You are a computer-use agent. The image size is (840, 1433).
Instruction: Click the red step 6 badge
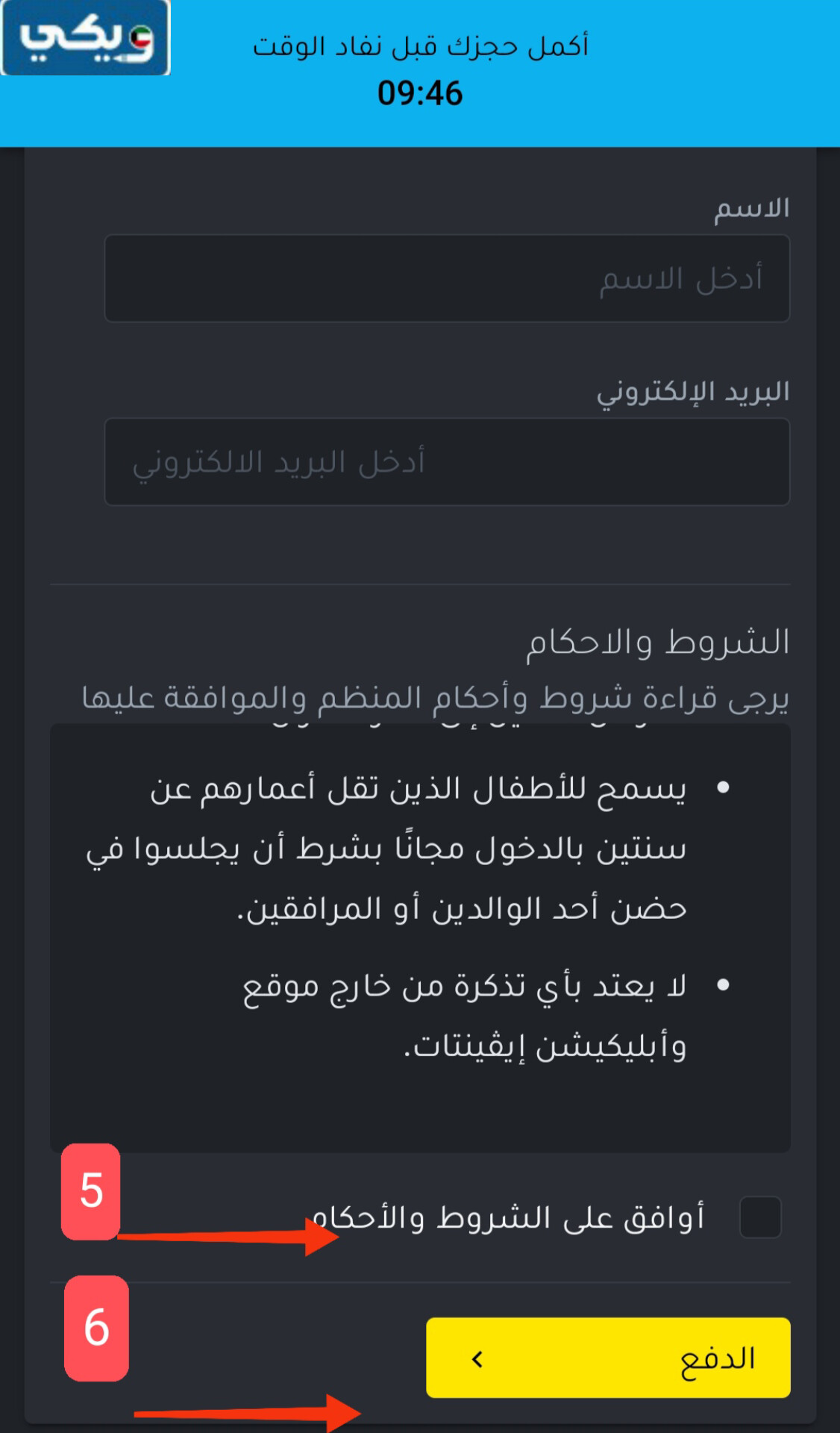coord(94,1329)
